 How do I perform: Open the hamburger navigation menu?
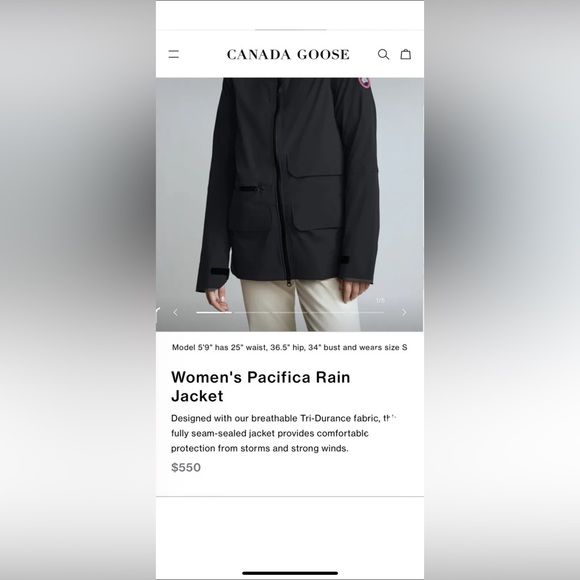pos(173,54)
